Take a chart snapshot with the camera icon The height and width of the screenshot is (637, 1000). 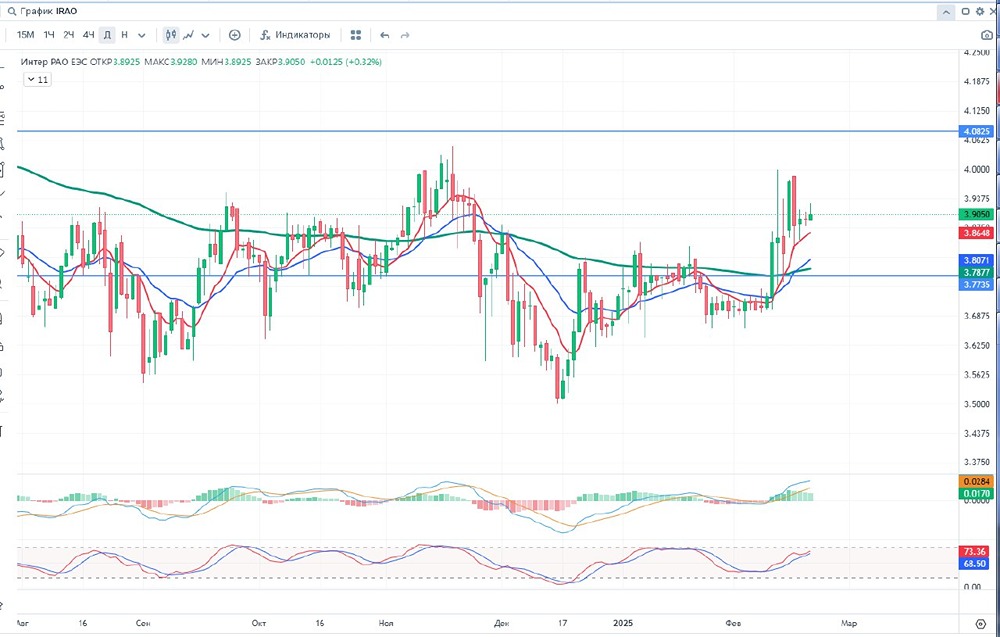coord(987,35)
